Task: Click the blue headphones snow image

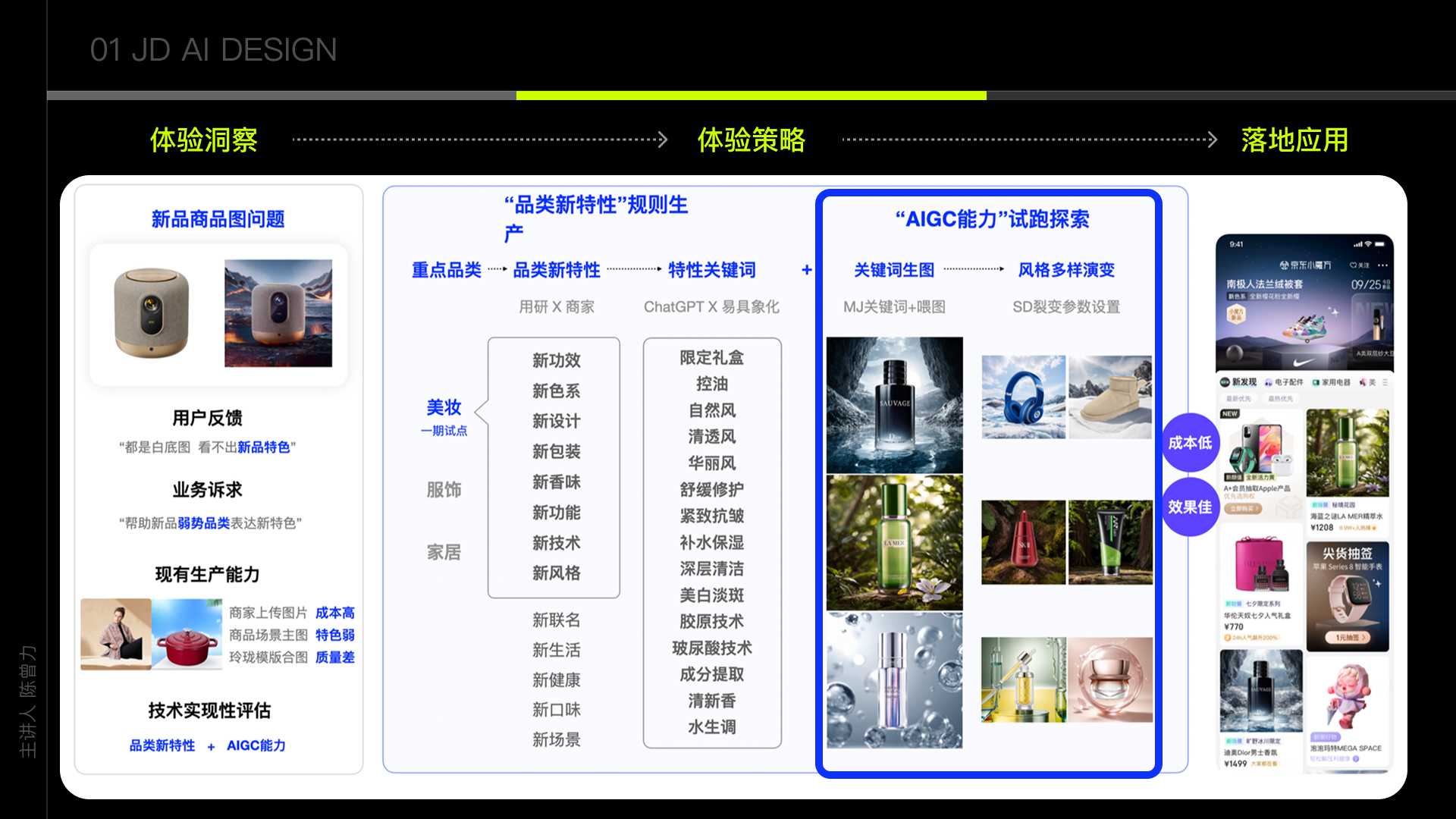Action: (x=1023, y=397)
